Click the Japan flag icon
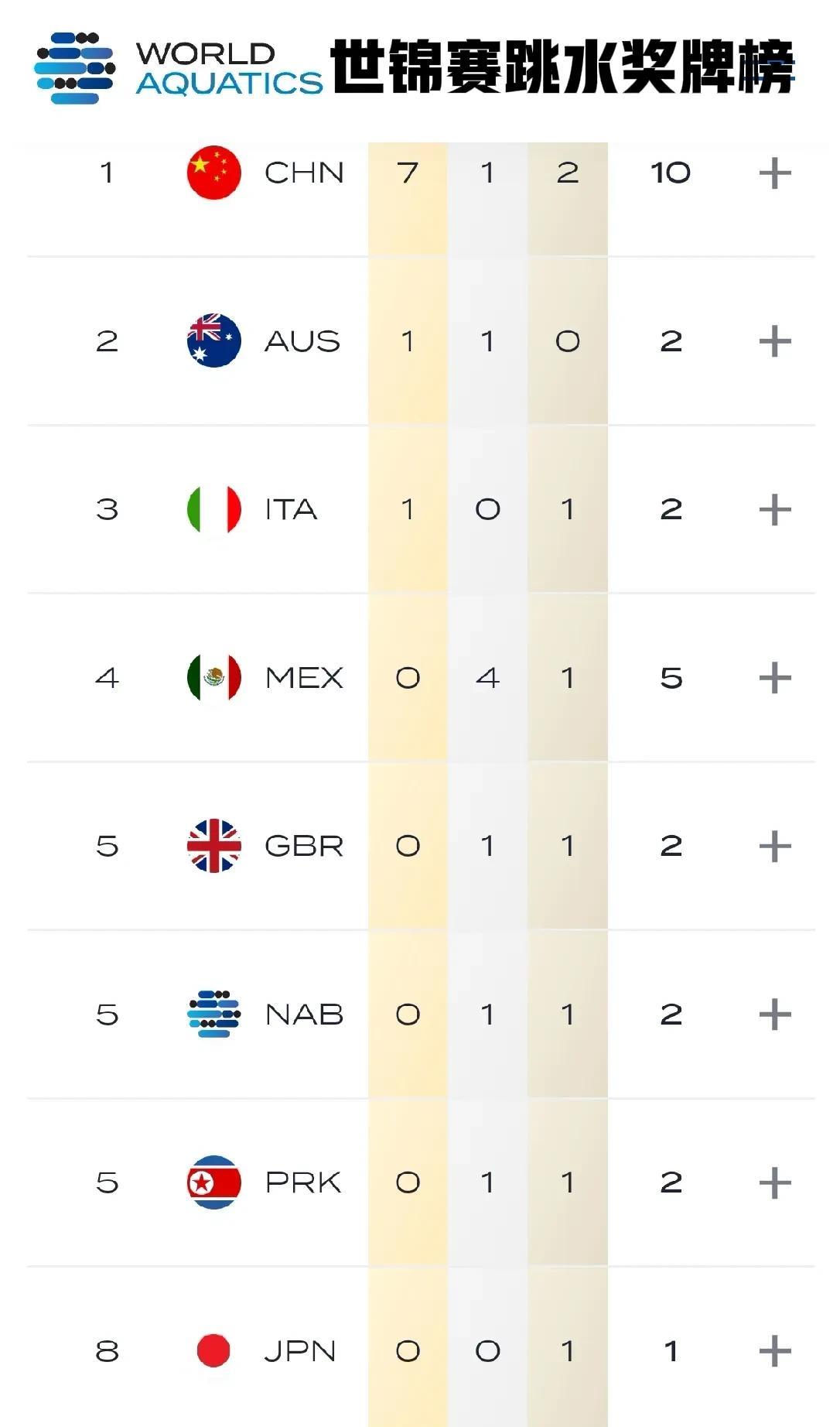Image resolution: width=840 pixels, height=1427 pixels. [x=213, y=1350]
